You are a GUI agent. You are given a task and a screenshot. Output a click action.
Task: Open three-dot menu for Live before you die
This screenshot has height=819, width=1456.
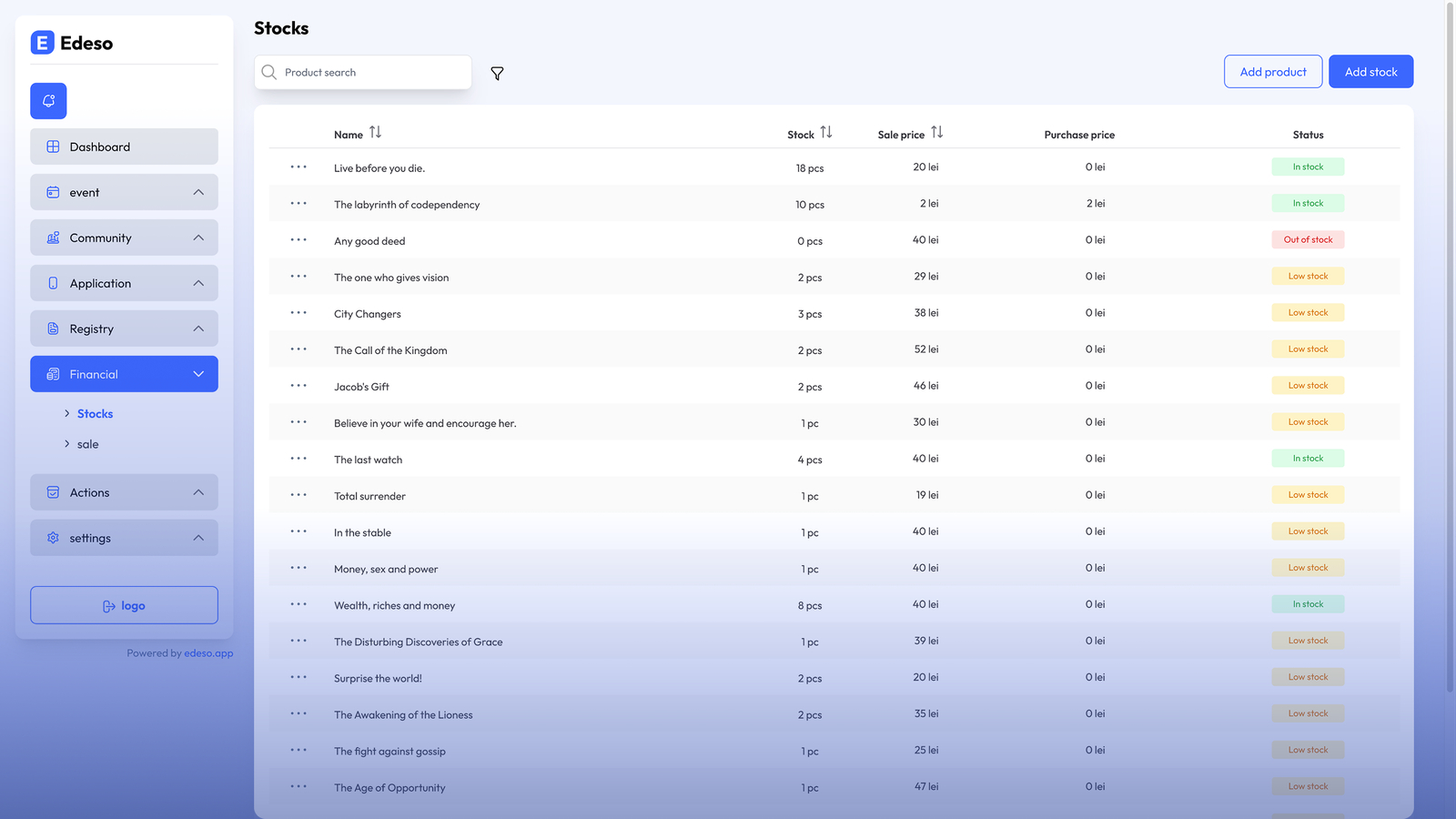tap(298, 167)
